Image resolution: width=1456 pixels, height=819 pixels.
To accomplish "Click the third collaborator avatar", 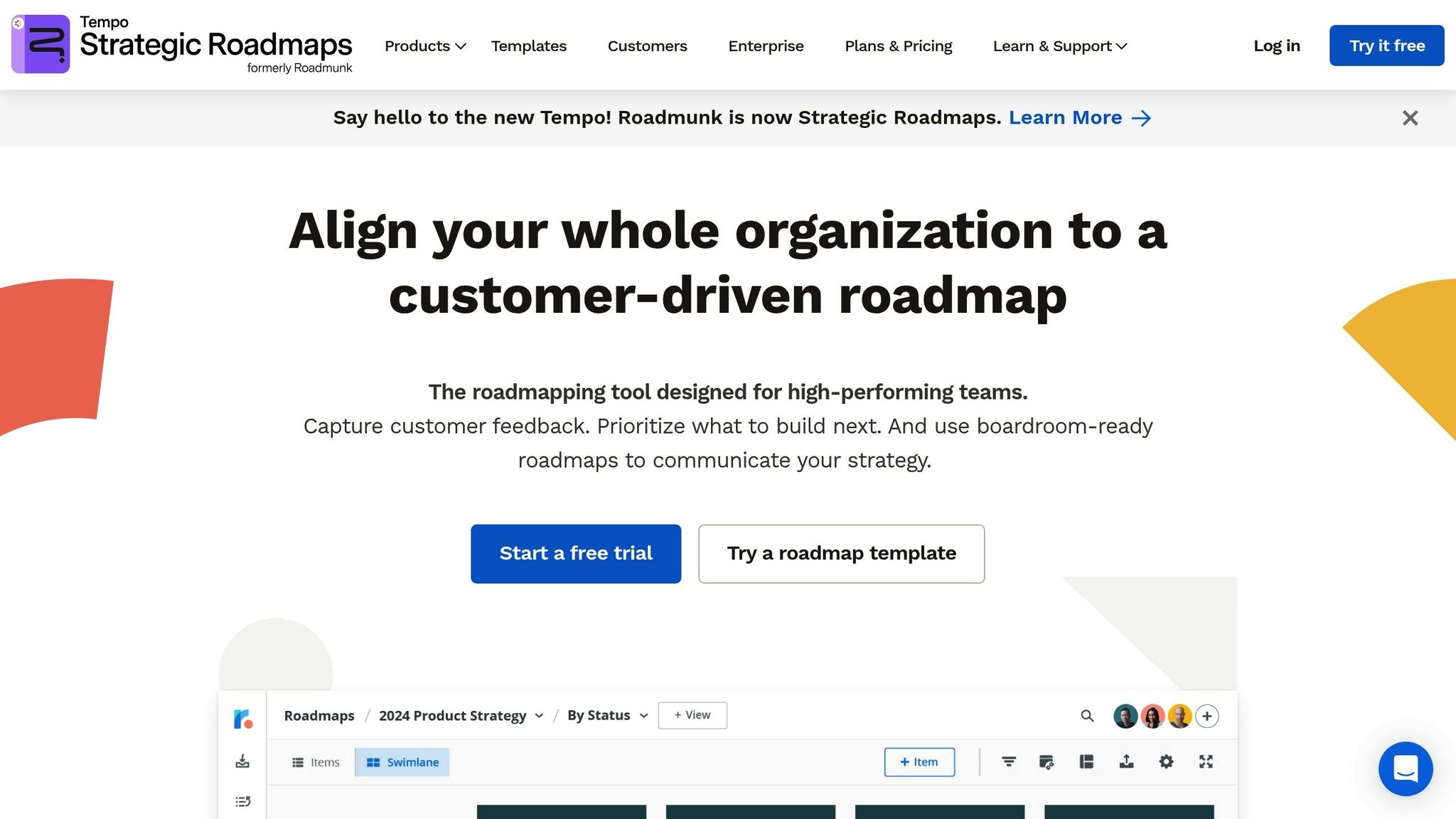I will point(1179,716).
